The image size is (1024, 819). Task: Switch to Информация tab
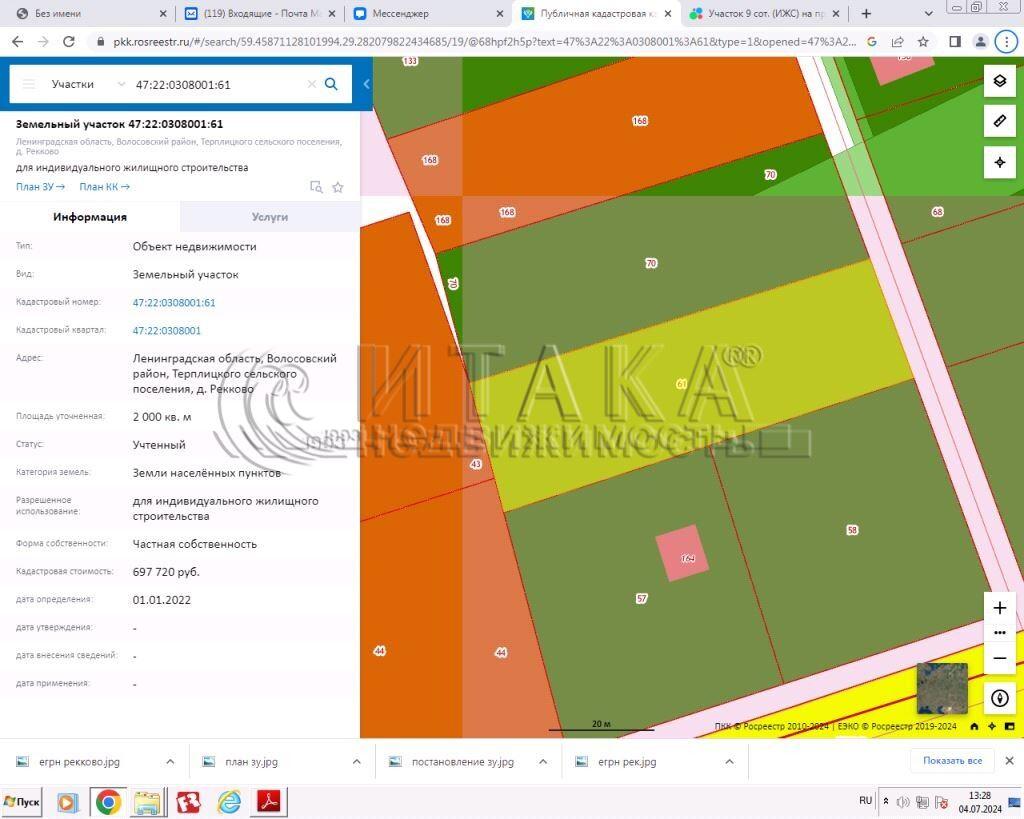point(89,217)
